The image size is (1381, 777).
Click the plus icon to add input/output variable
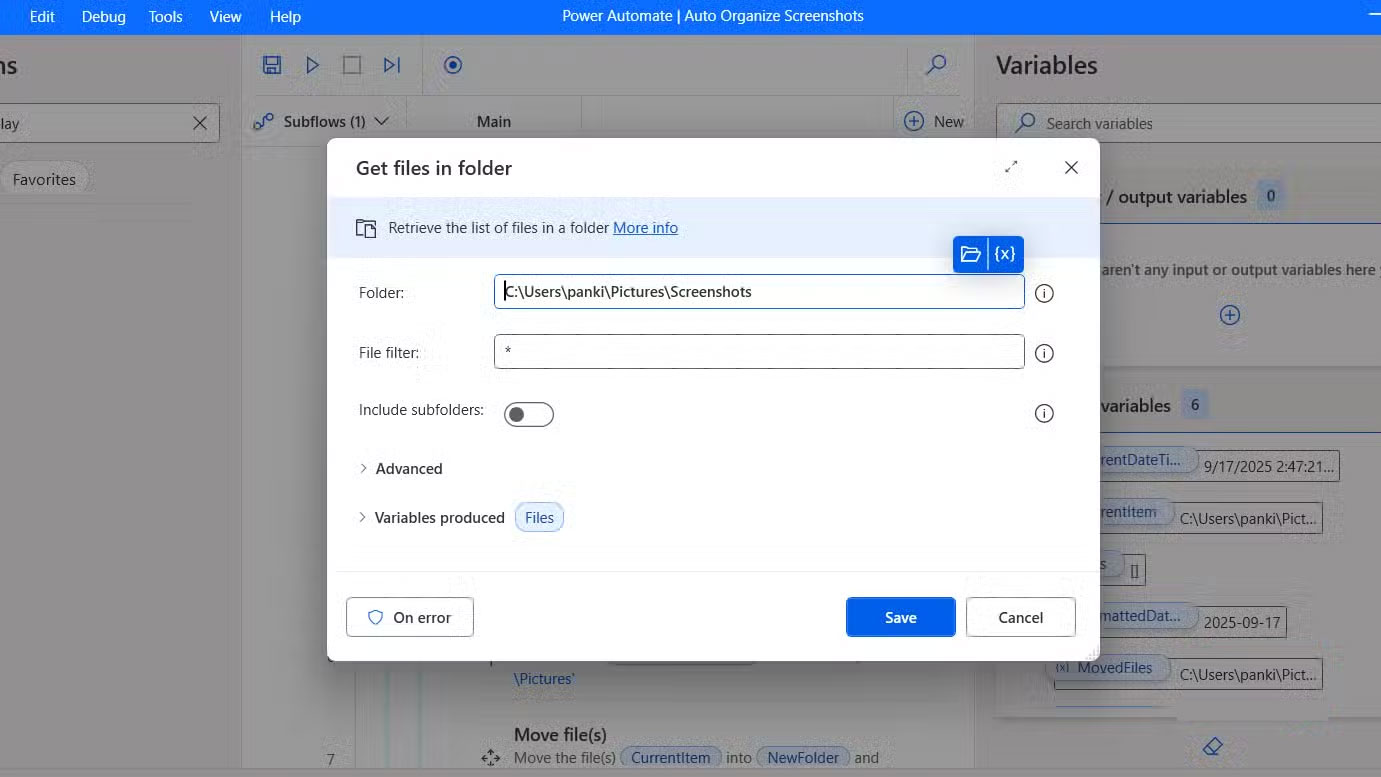(x=1230, y=315)
